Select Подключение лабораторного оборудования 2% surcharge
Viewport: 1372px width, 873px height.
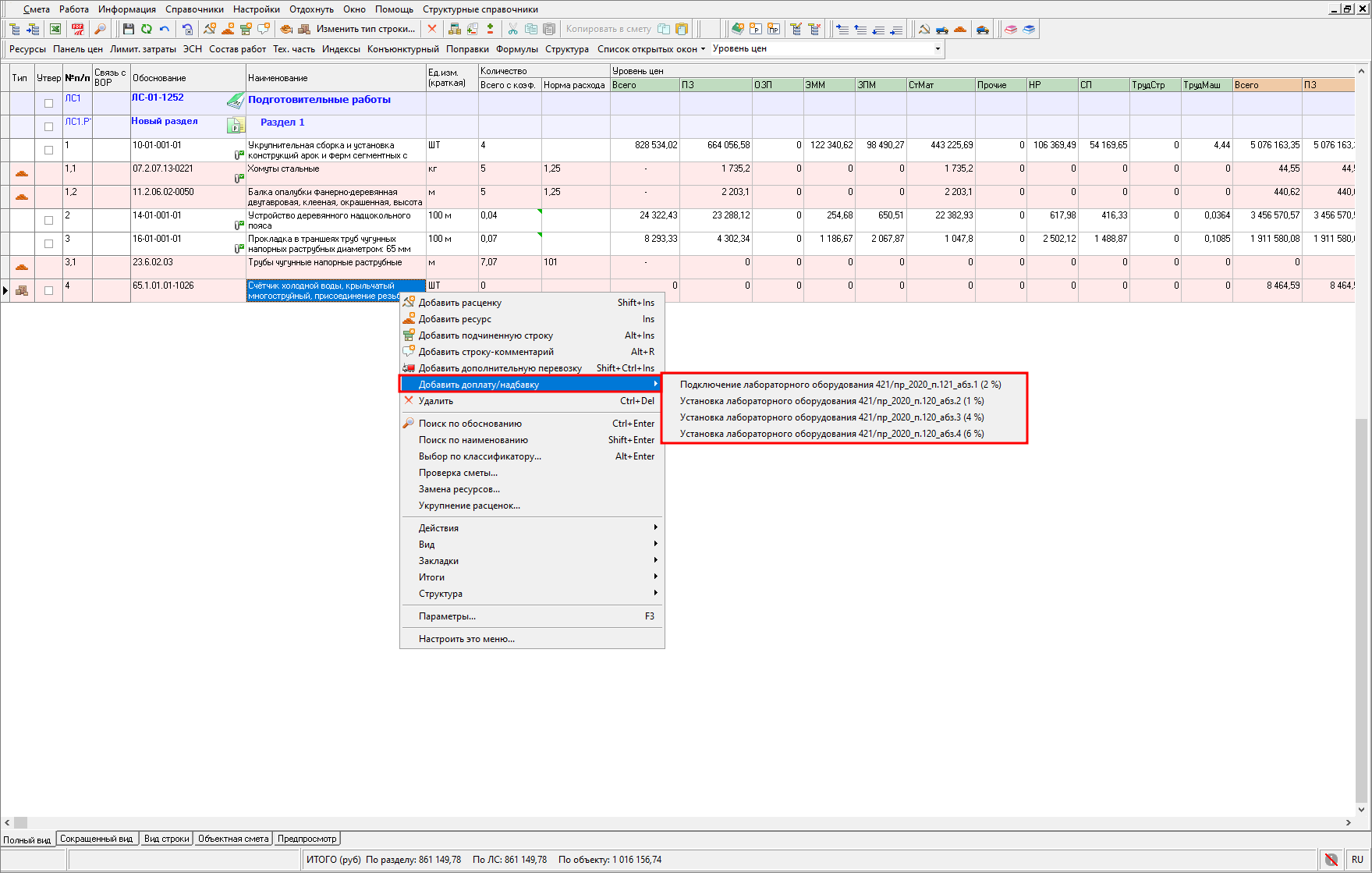(x=840, y=385)
